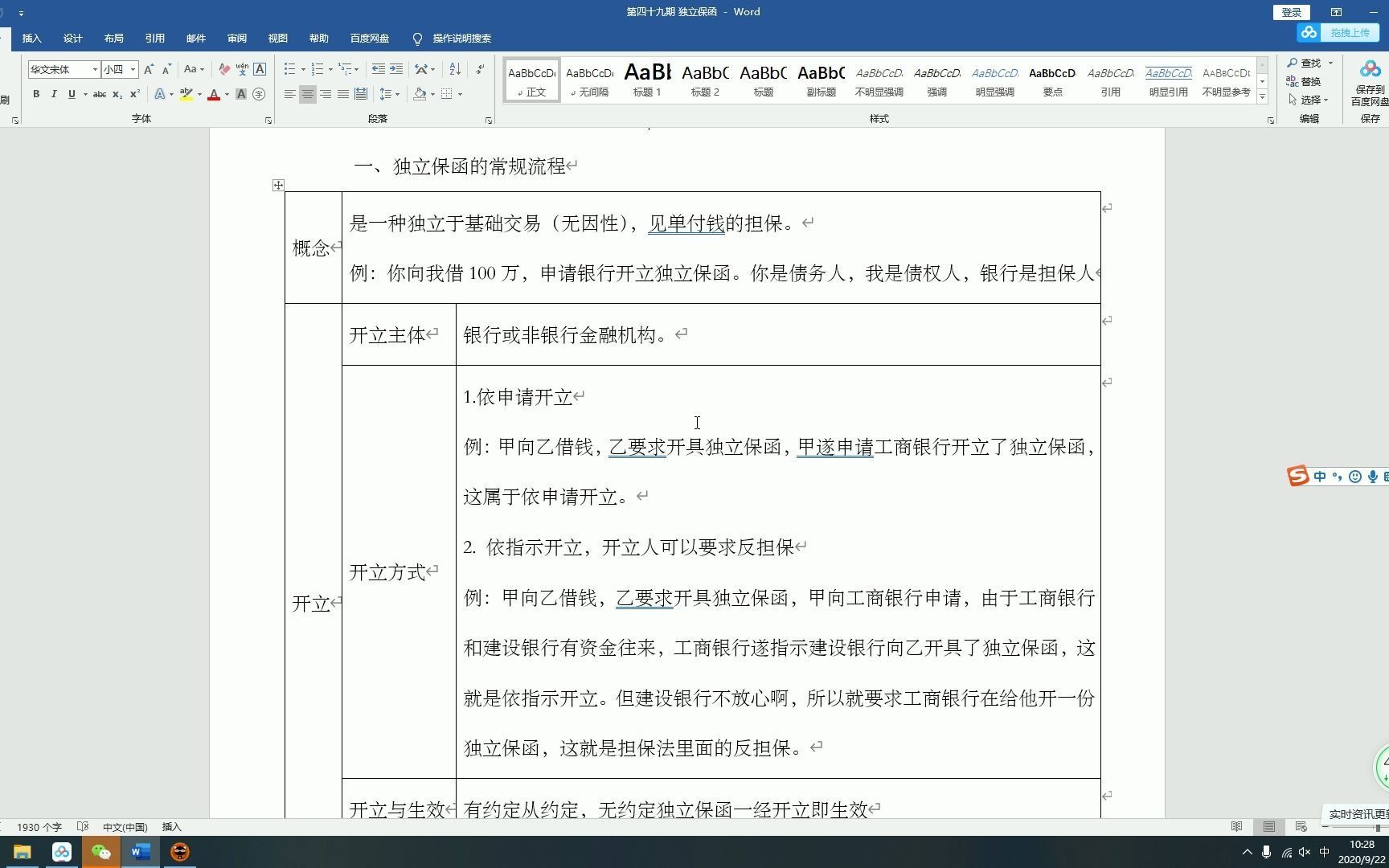This screenshot has width=1389, height=868.
Task: Toggle center alignment
Action: [308, 94]
